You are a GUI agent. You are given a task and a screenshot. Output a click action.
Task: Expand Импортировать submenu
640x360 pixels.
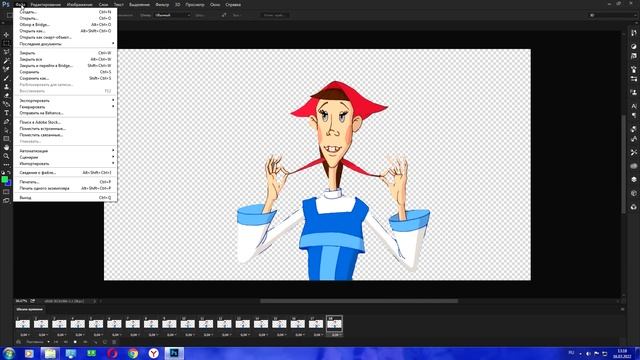point(65,164)
